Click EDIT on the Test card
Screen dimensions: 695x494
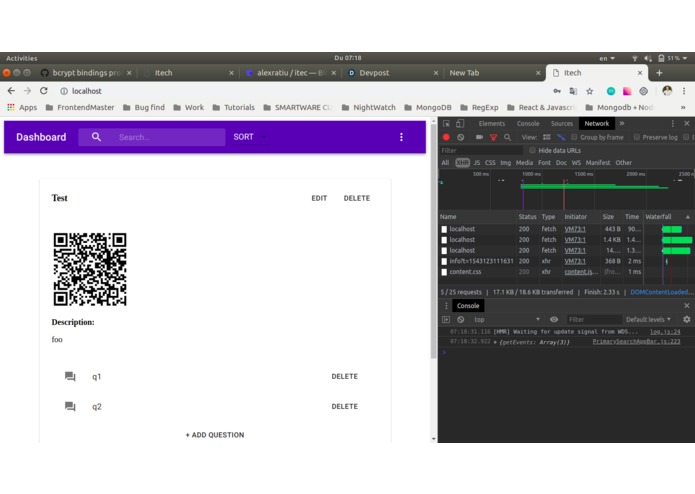click(x=319, y=198)
